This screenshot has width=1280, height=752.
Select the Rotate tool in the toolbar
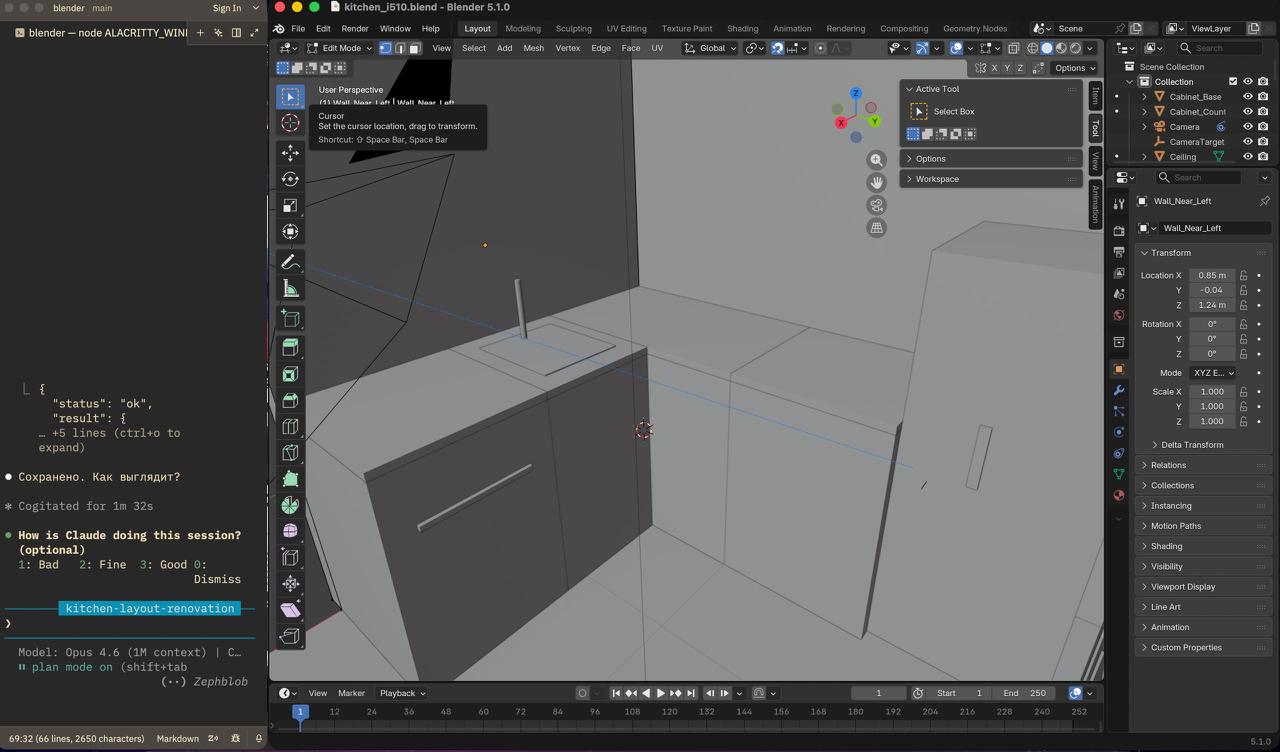(290, 179)
